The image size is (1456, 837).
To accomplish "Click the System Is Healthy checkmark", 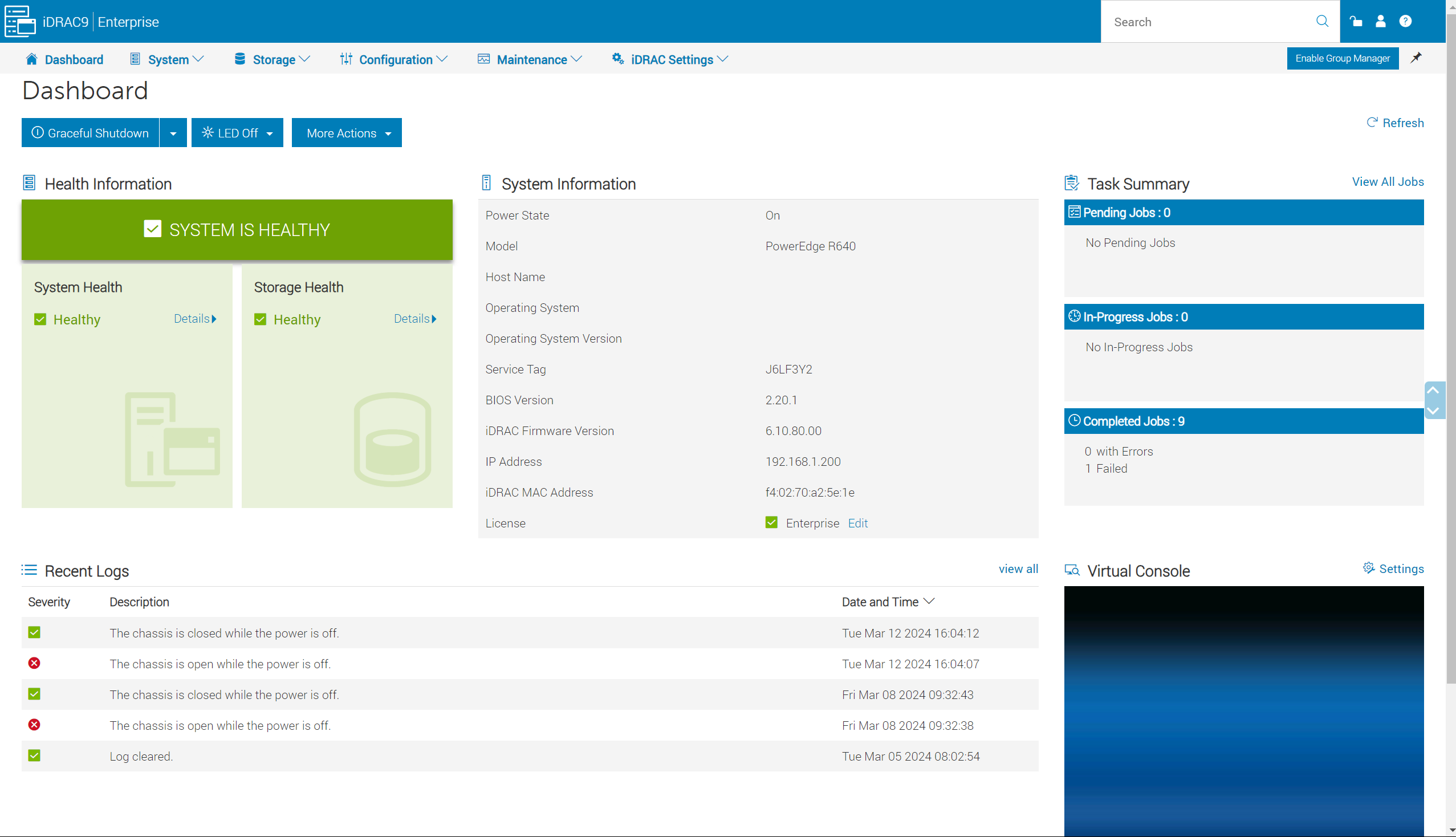I will click(152, 229).
